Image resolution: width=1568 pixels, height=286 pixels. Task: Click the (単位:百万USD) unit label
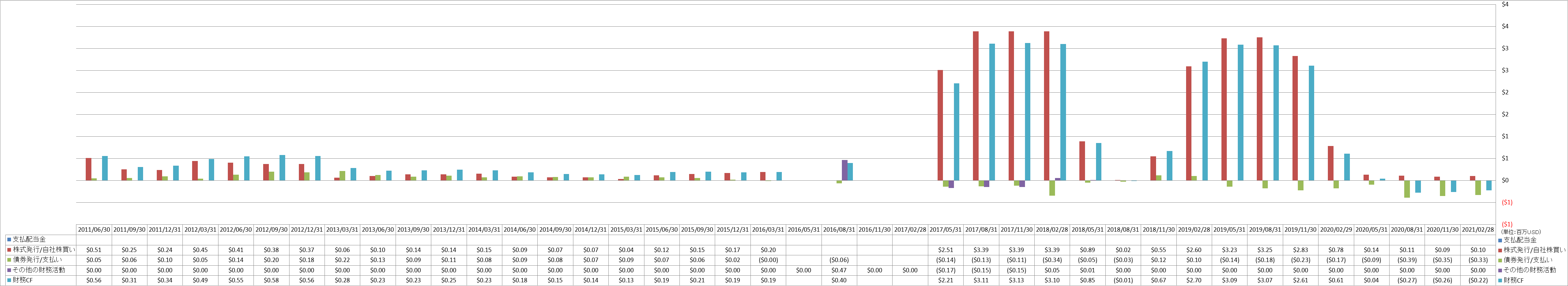click(1516, 232)
